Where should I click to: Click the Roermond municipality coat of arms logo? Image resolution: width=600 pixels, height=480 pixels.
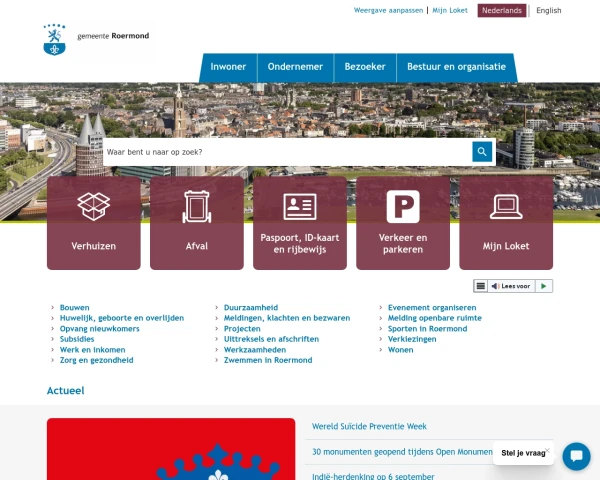54,40
